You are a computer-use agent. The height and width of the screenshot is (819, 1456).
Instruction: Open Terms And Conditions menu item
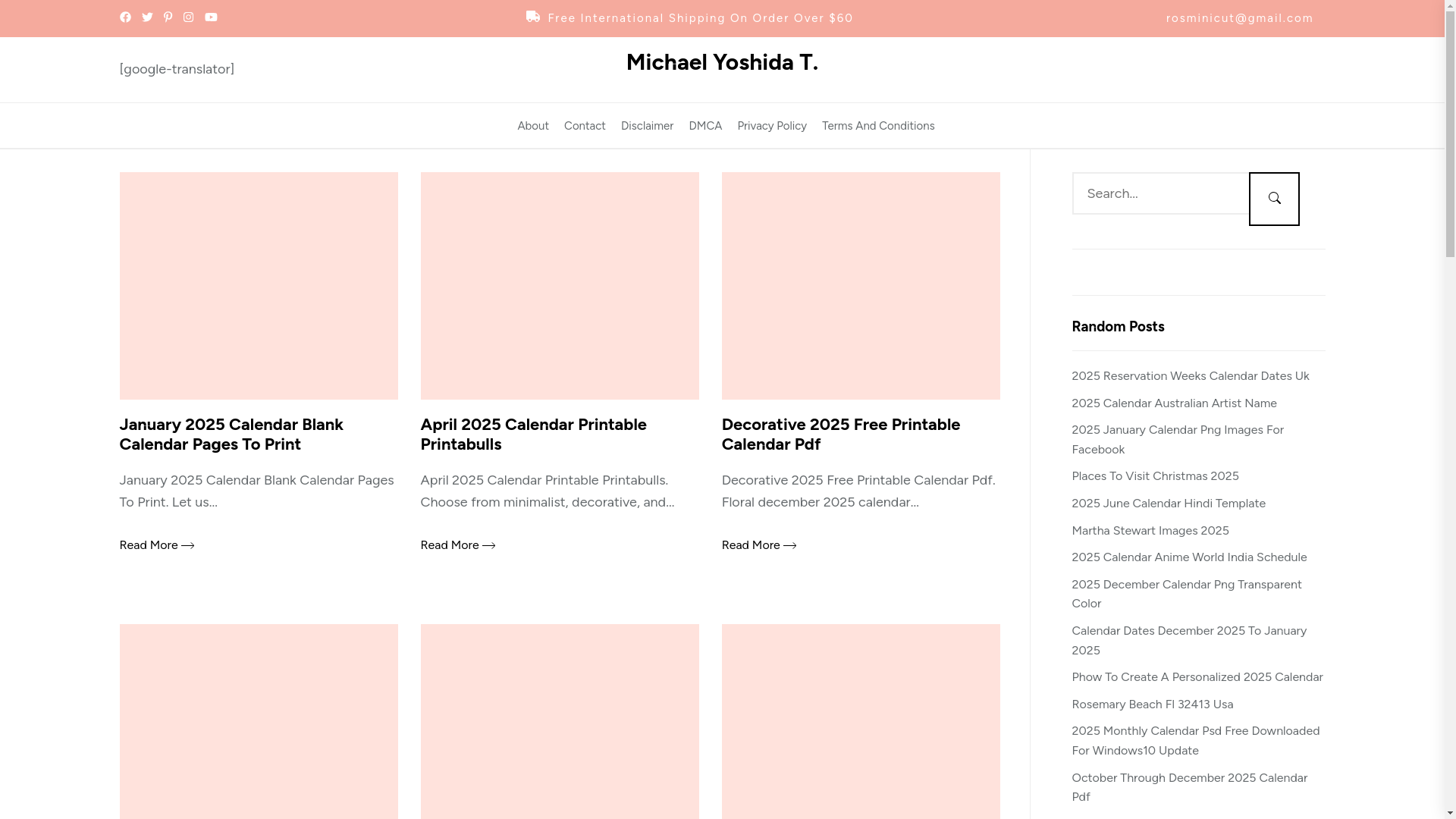click(878, 126)
